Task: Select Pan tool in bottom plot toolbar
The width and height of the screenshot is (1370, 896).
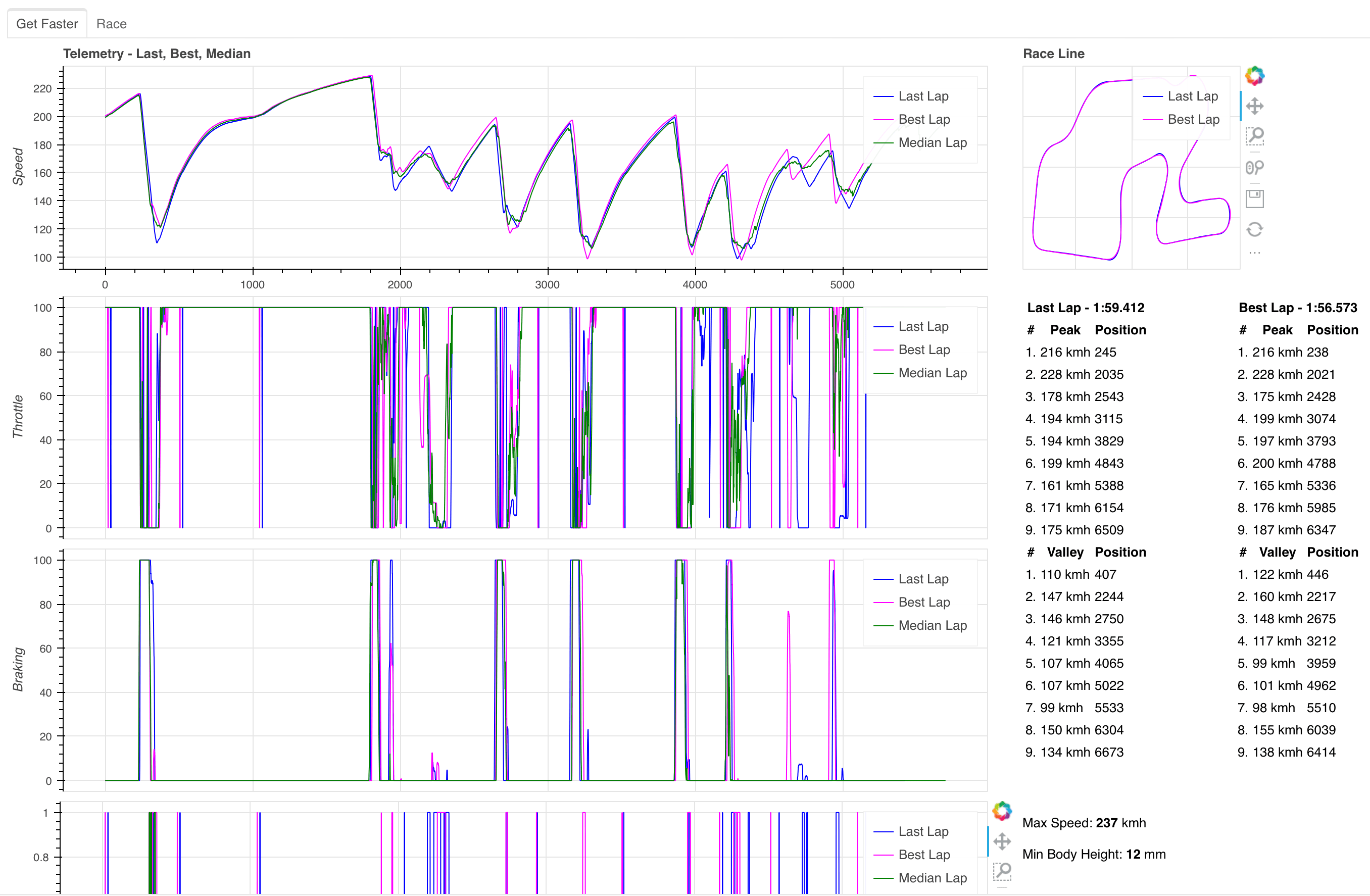Action: coord(1002,841)
